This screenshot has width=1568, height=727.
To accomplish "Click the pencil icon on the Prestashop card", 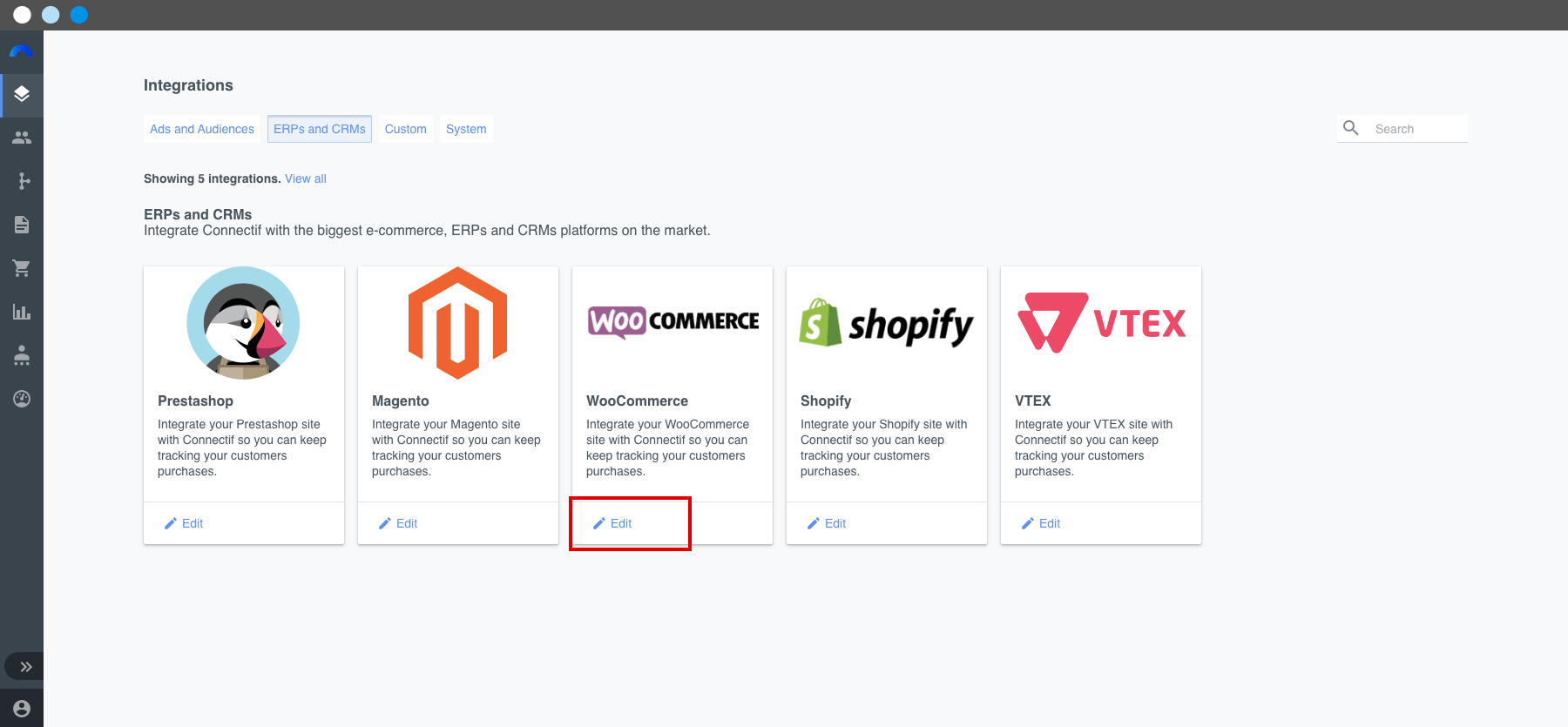I will pos(171,523).
